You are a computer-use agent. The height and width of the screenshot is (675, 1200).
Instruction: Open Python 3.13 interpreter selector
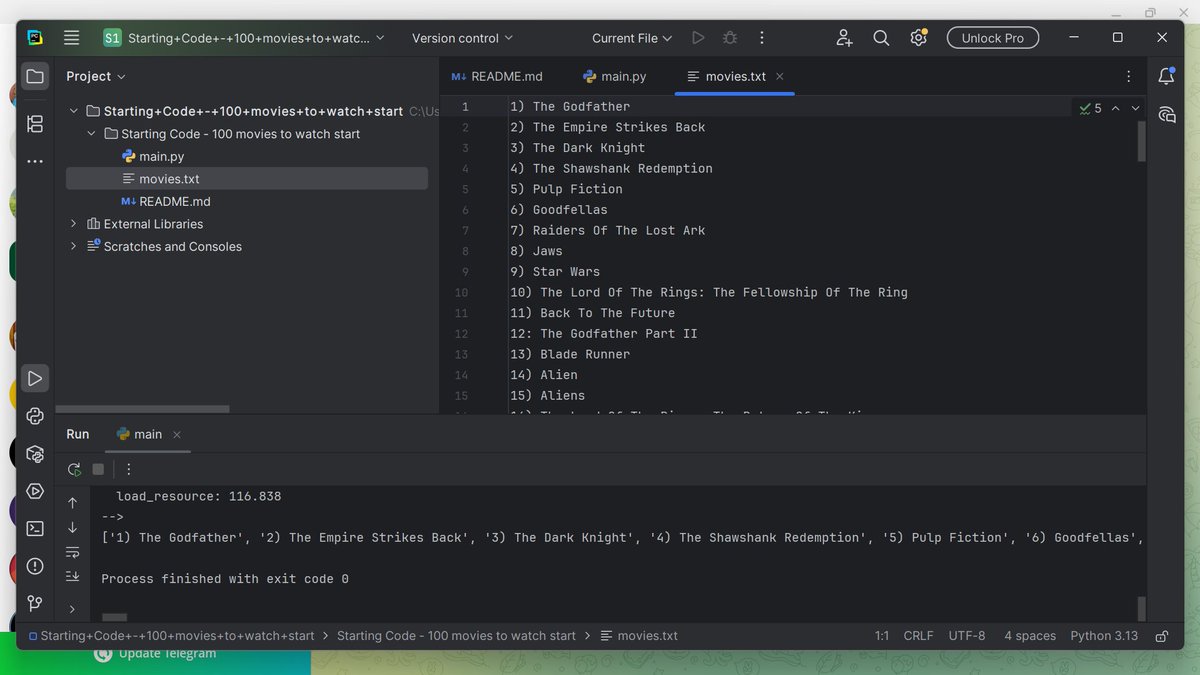click(x=1104, y=636)
